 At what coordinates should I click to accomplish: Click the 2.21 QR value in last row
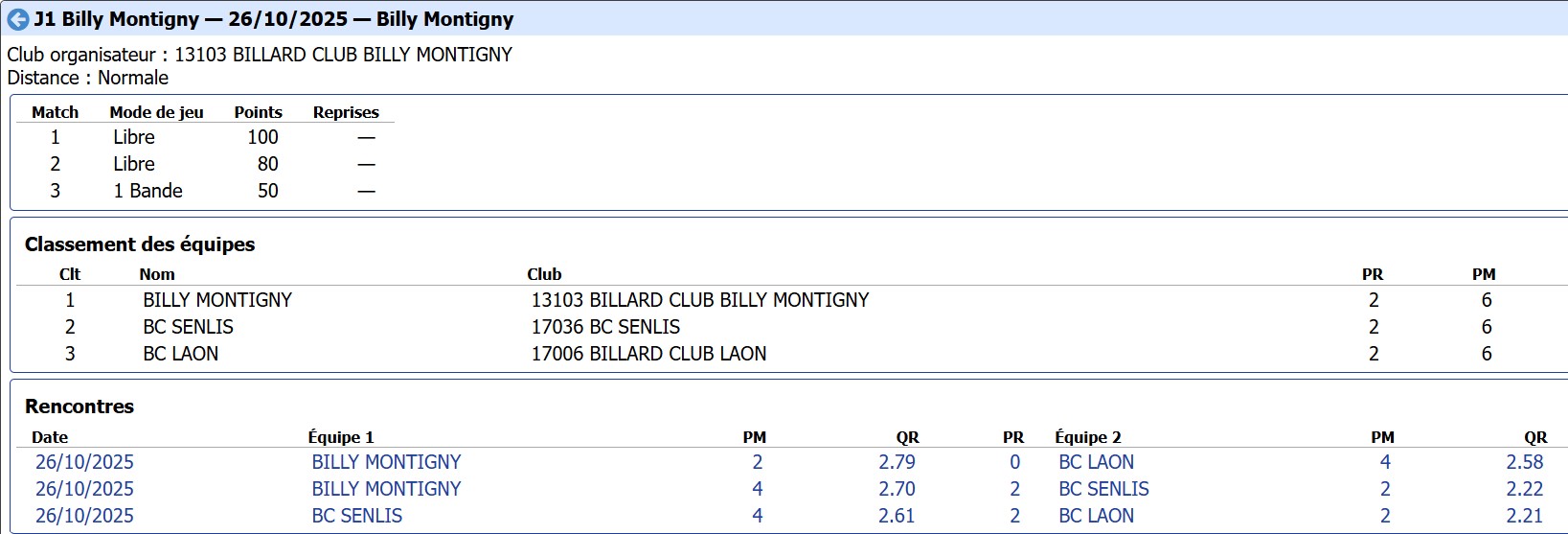(1524, 516)
